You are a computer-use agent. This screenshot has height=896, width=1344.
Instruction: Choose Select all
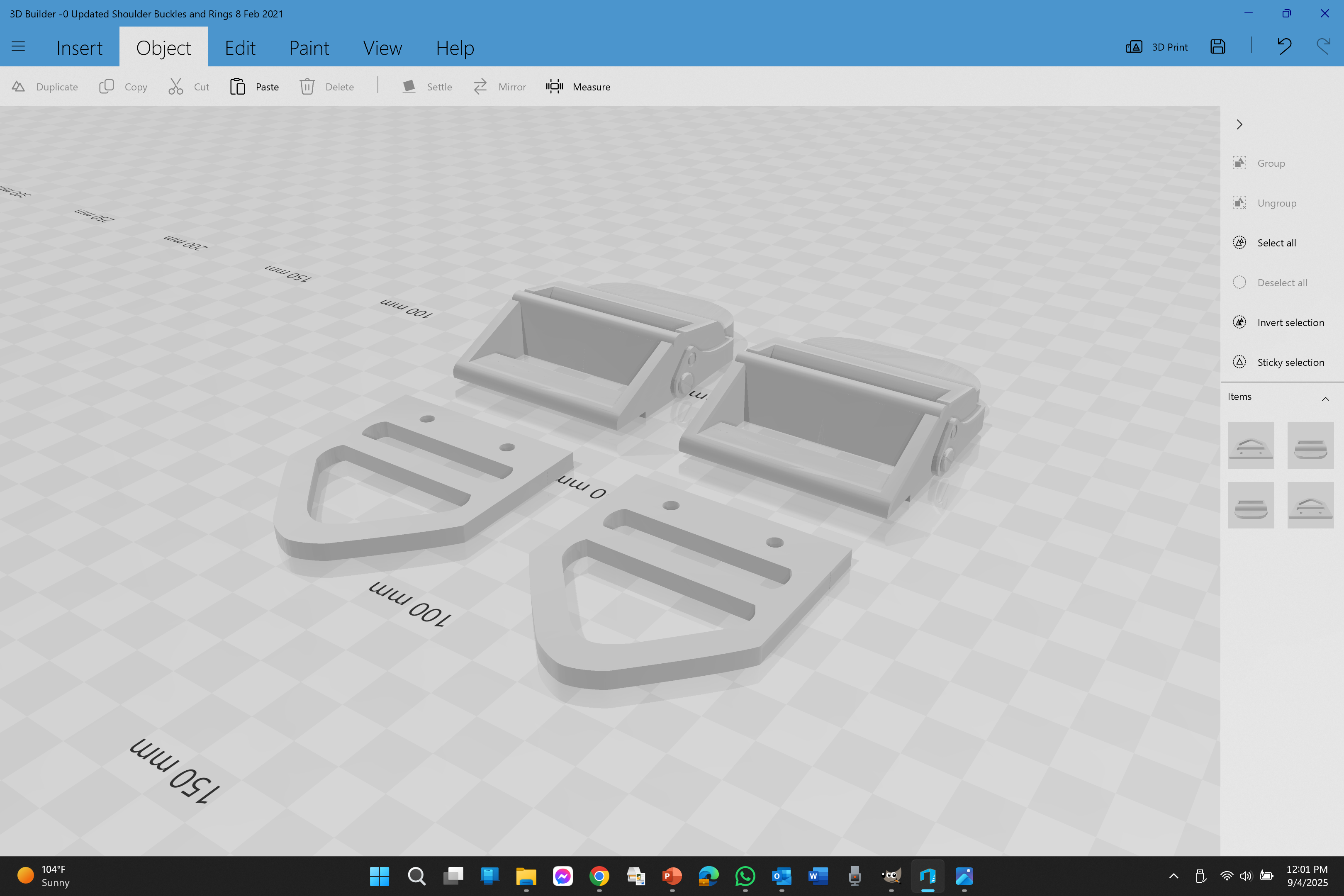[1264, 243]
